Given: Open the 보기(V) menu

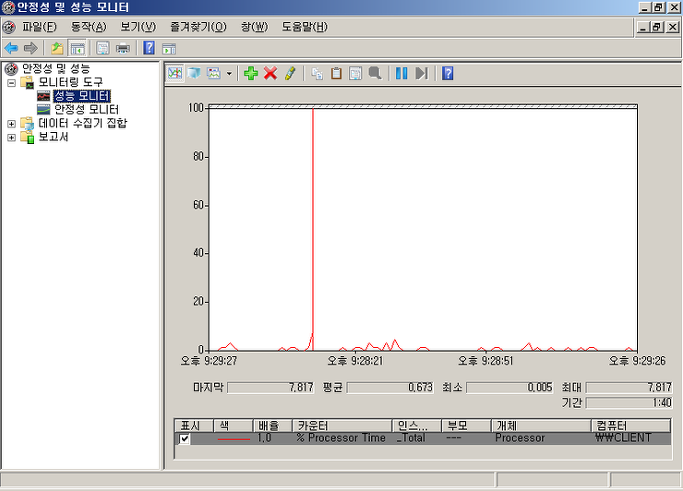Looking at the screenshot, I should tap(138, 27).
